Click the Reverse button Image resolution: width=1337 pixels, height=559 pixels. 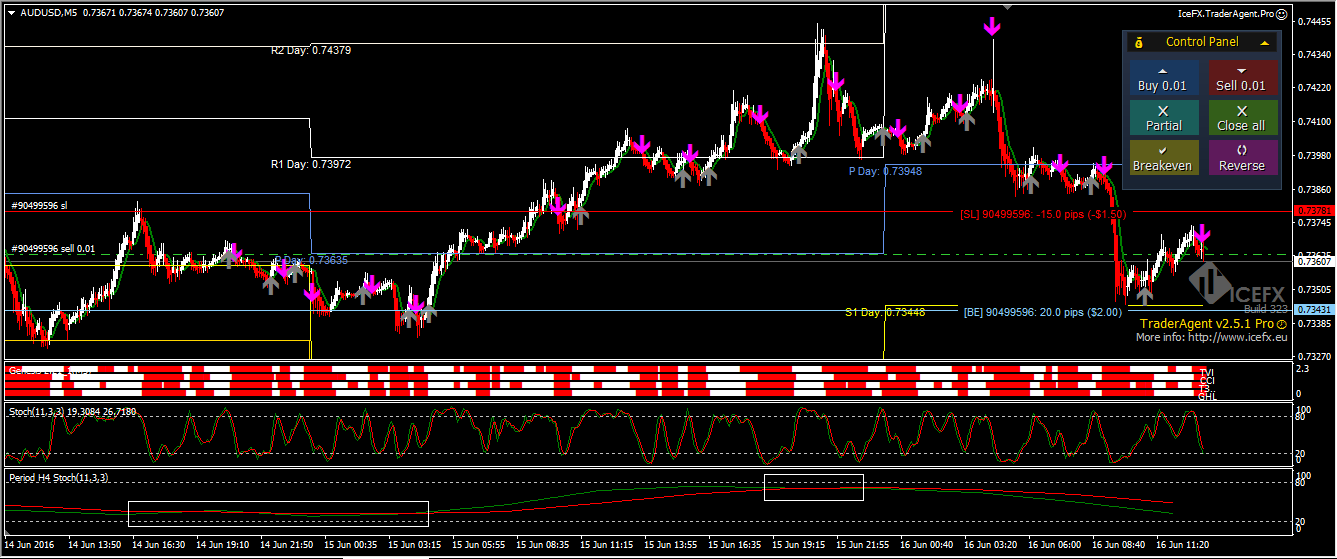(x=1241, y=158)
